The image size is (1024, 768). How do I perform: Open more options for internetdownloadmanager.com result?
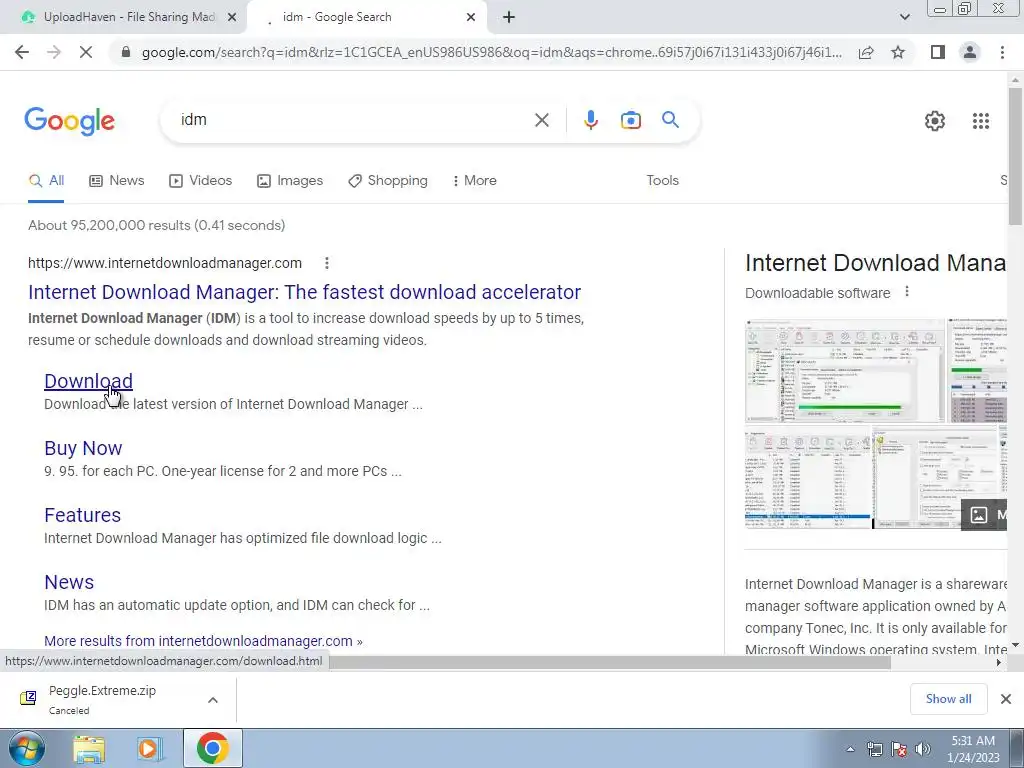point(327,263)
